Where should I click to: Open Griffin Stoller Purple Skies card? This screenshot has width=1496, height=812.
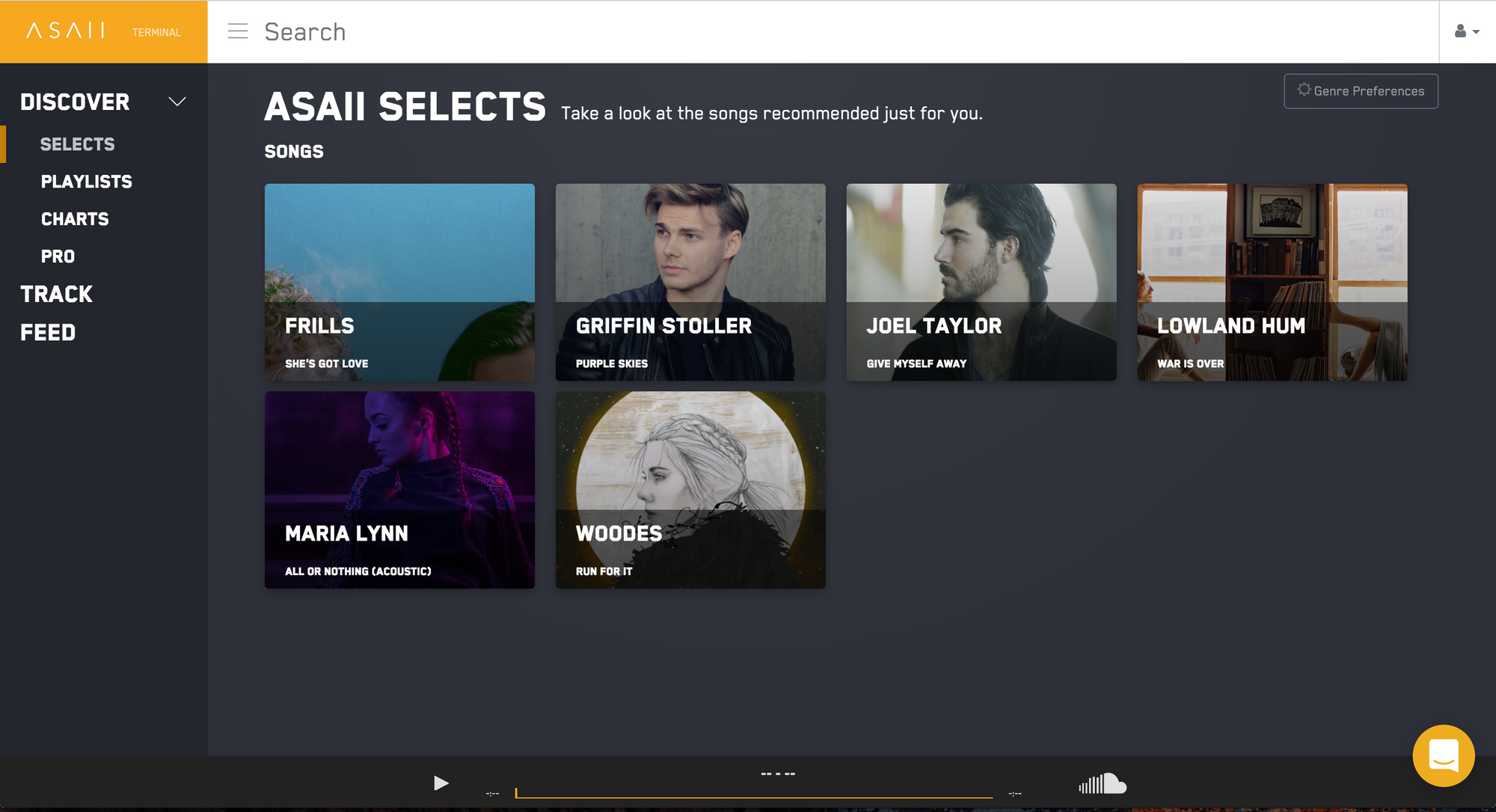[690, 282]
